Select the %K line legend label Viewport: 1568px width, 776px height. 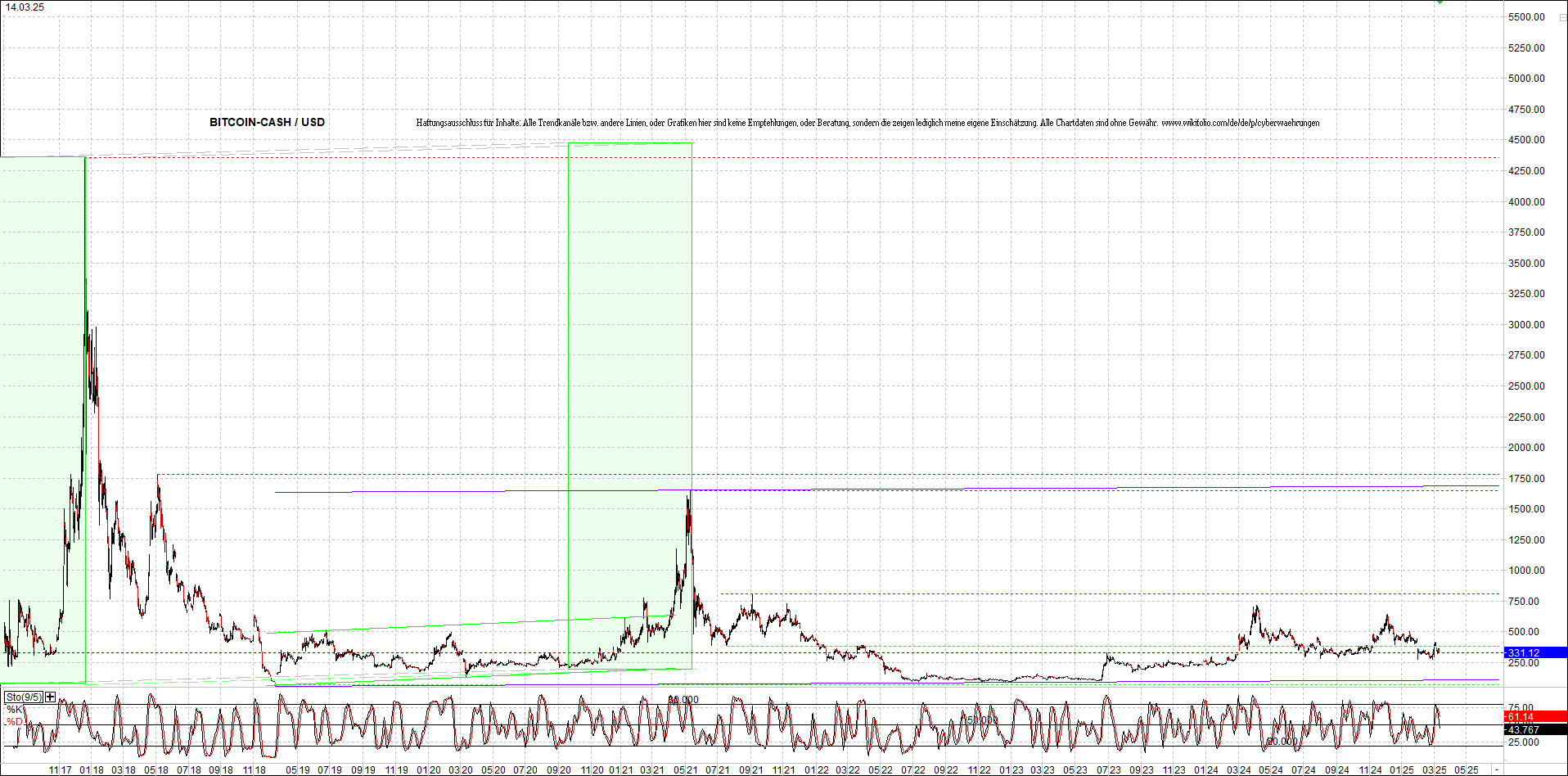point(15,709)
